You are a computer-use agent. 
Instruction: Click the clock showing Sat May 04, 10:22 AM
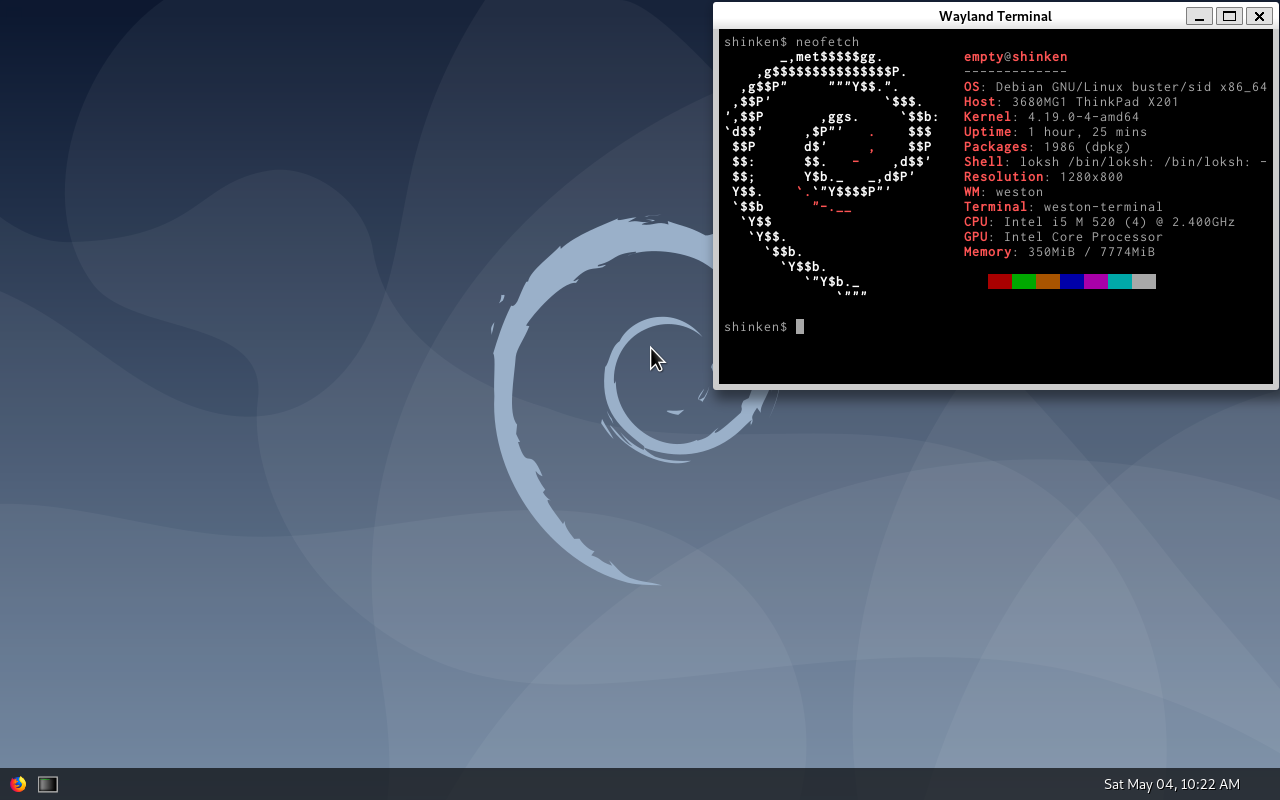point(1171,784)
